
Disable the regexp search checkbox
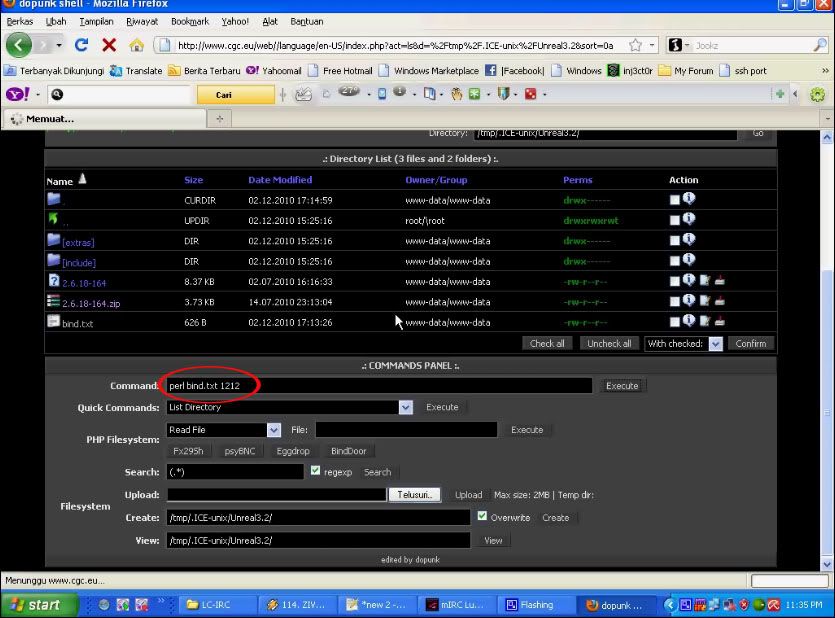[316, 471]
